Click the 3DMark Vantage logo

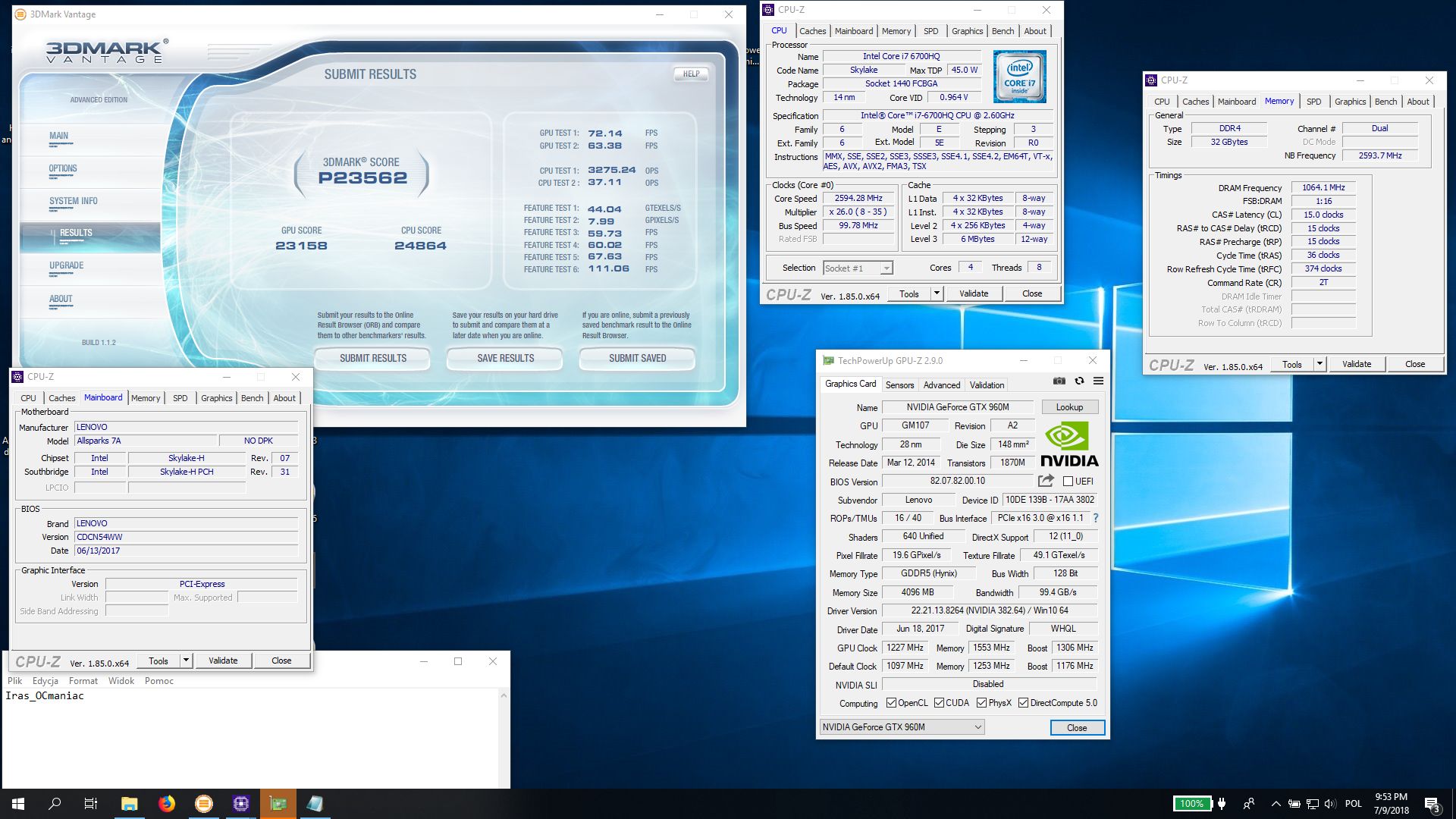(107, 51)
